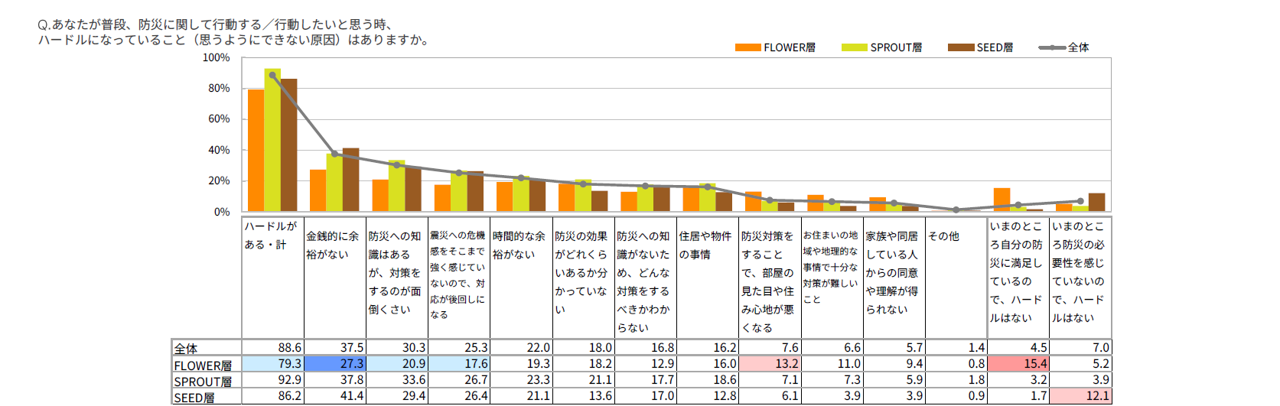The width and height of the screenshot is (1280, 406).
Task: Click the orange FLOWER層 legend swatch
Action: coord(748,47)
